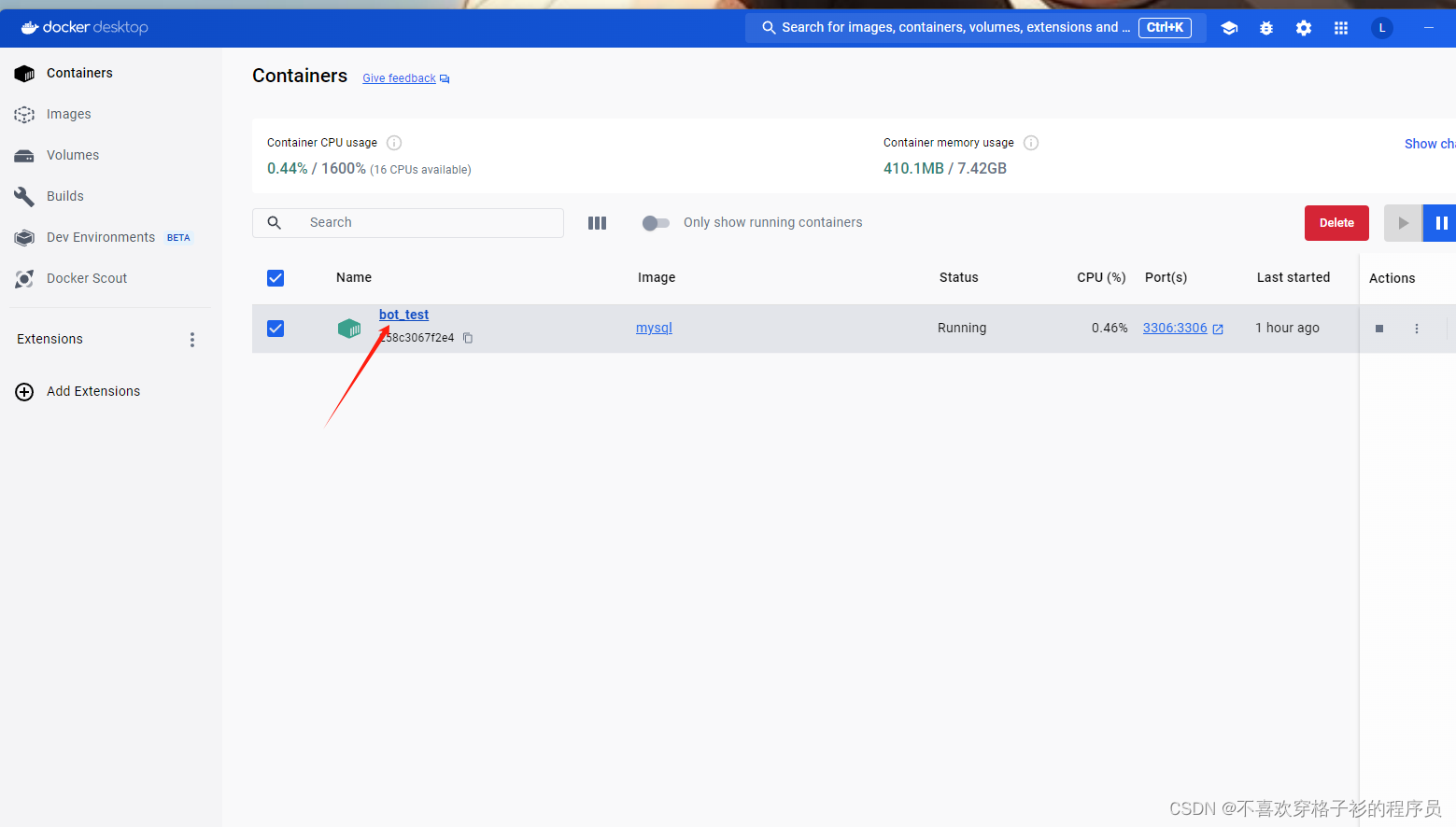Open the Extensions three-dot menu
The width and height of the screenshot is (1456, 827).
pos(192,340)
